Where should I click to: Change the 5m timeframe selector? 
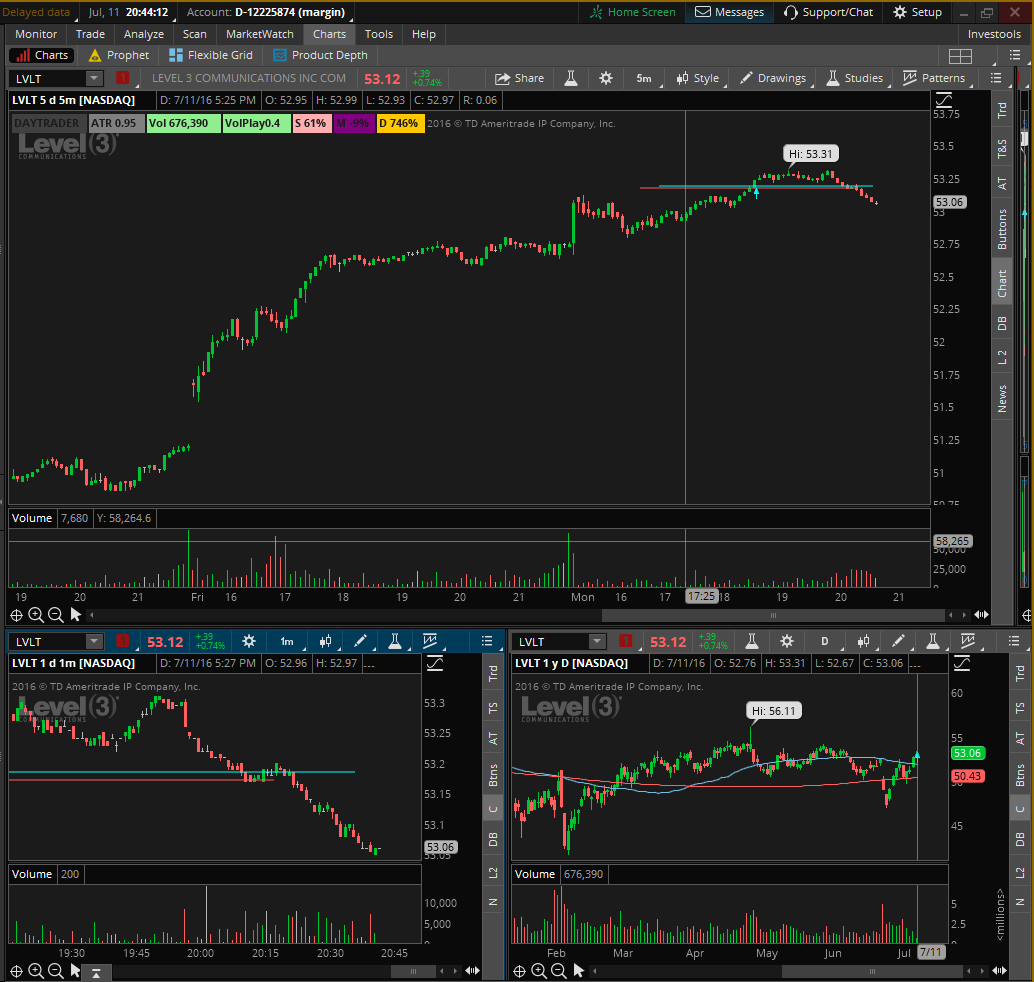click(644, 78)
